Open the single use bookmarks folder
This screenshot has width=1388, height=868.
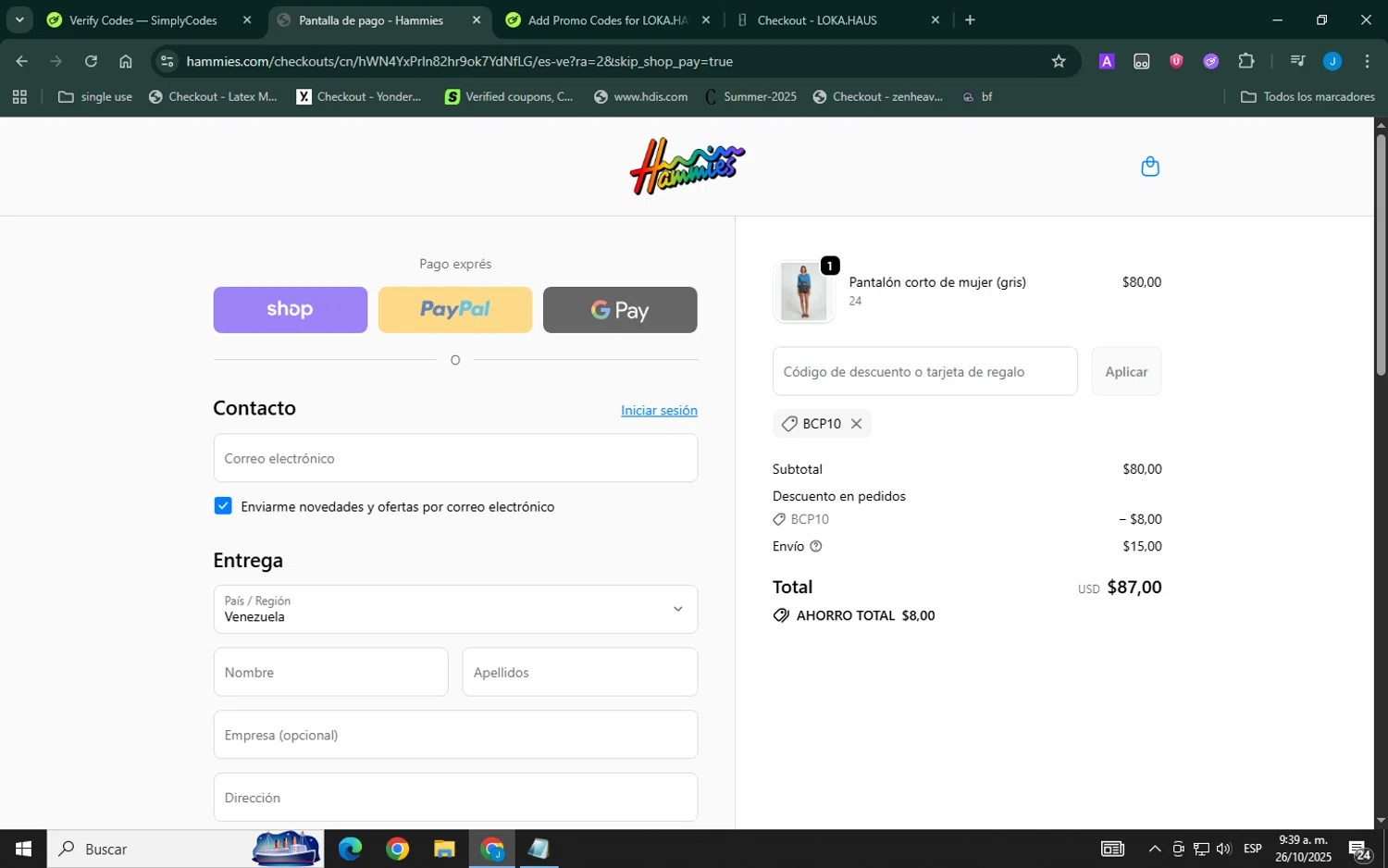pyautogui.click(x=95, y=96)
